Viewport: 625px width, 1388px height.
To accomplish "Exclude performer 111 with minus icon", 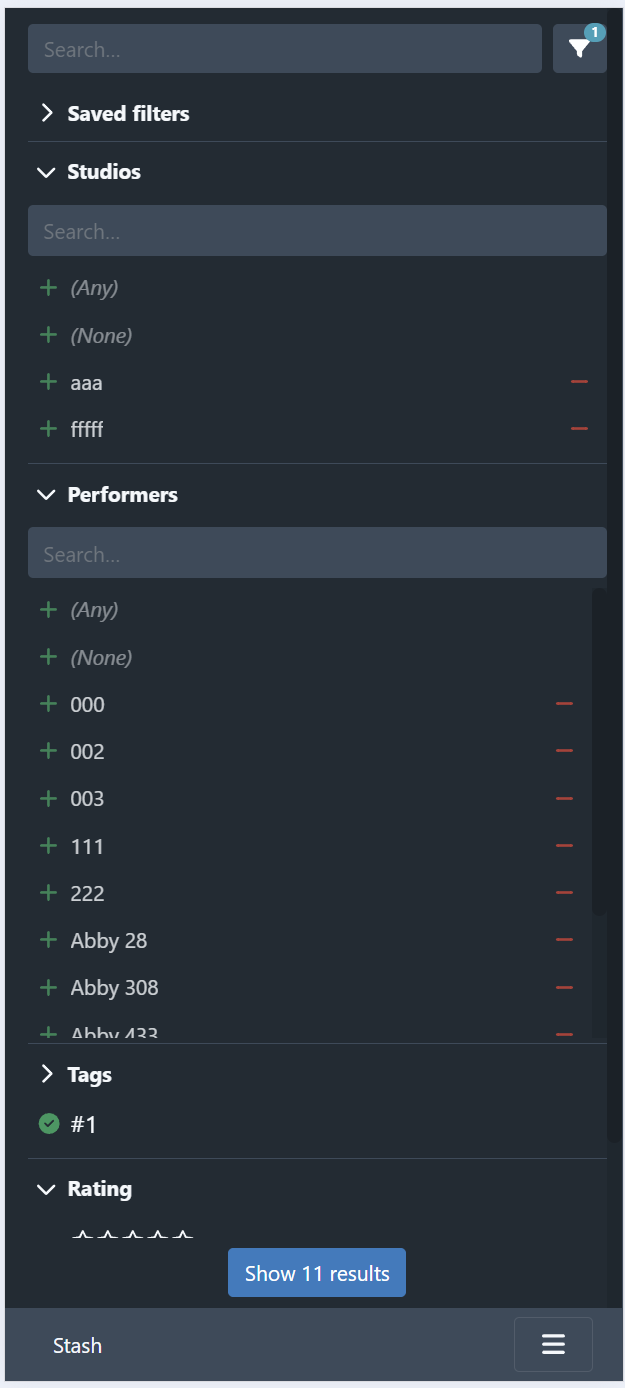I will click(564, 846).
